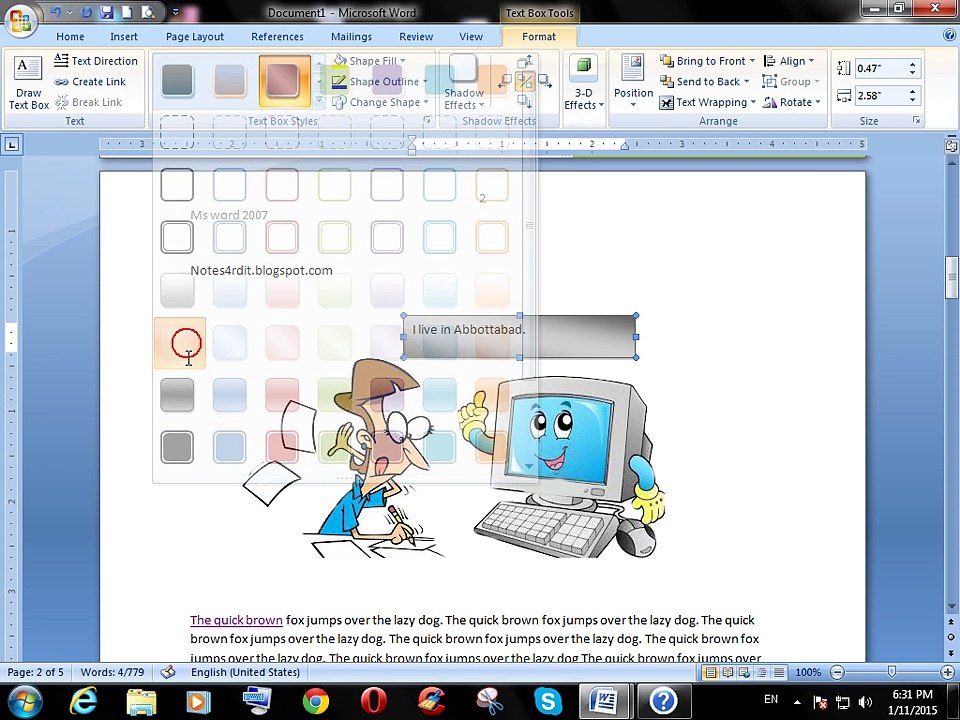Switch to Full Screen Reading view
Viewport: 960px width, 720px height.
(x=727, y=672)
